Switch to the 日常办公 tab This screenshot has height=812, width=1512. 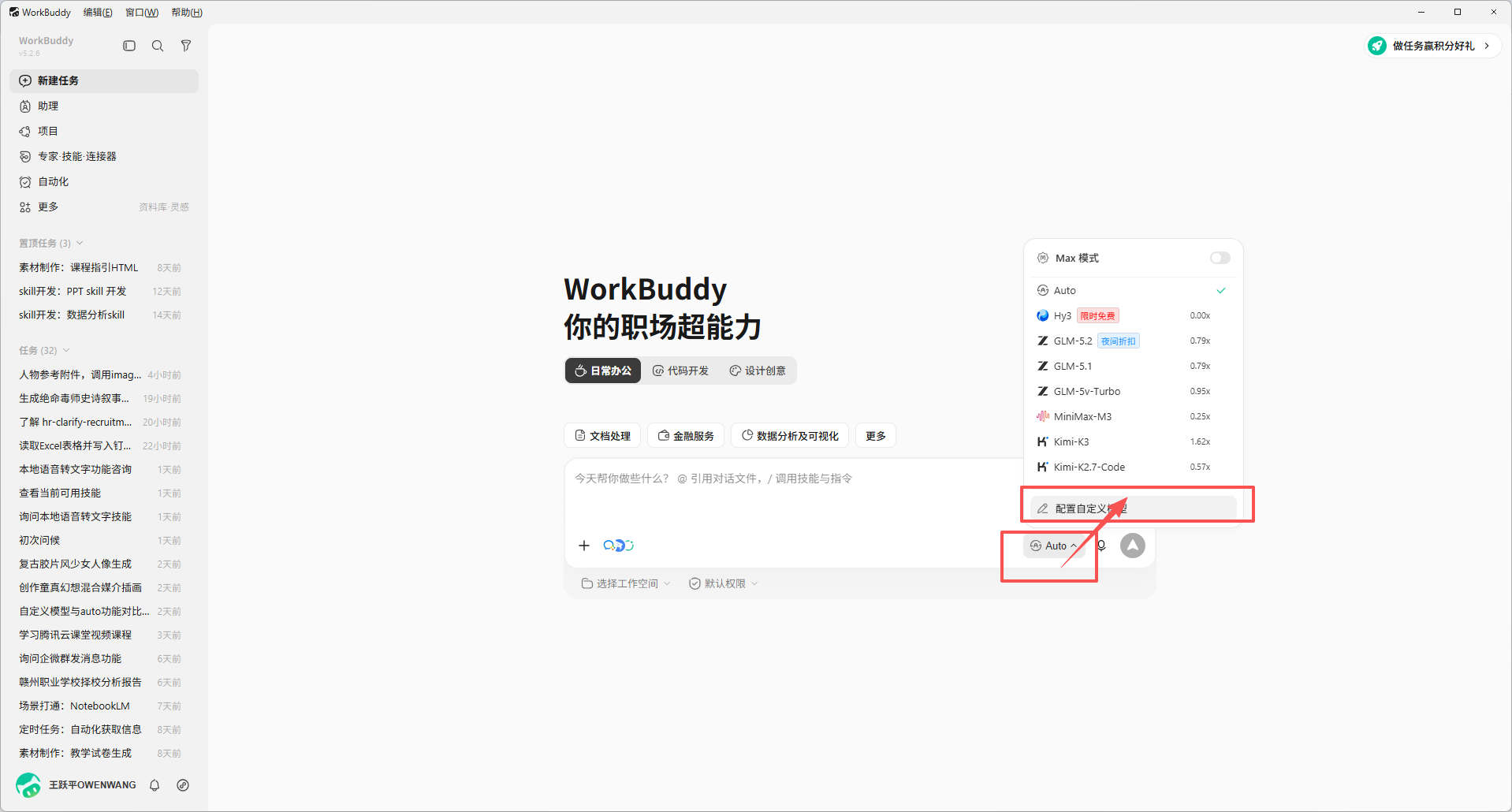coord(603,371)
